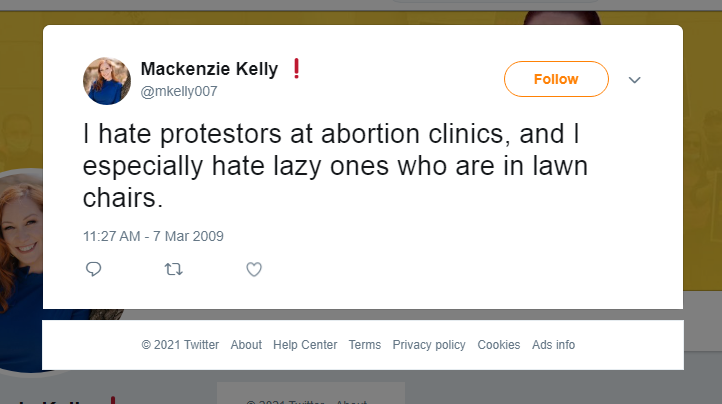Open the Terms link

coord(364,345)
